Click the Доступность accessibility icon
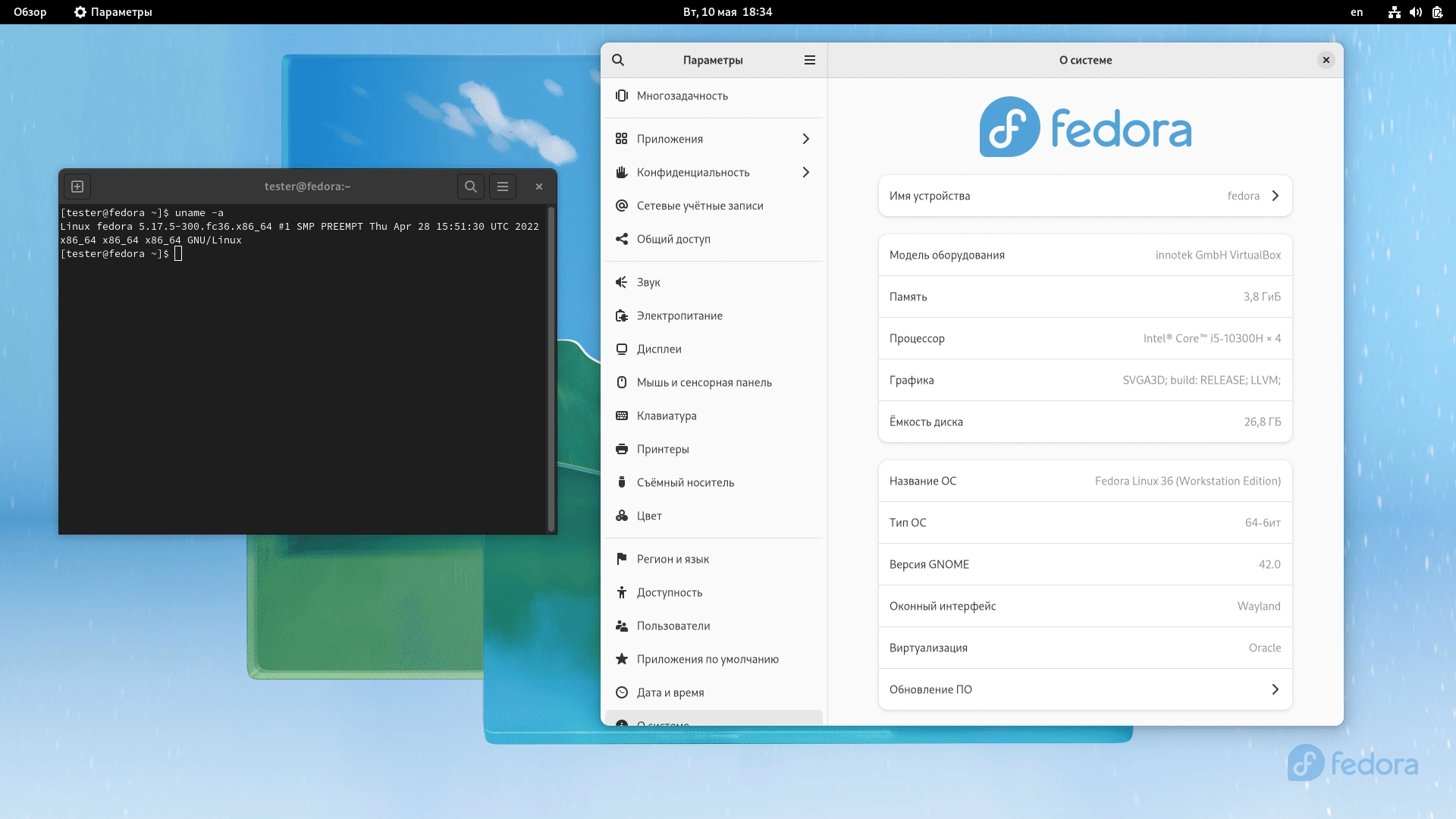1456x819 pixels. point(622,592)
